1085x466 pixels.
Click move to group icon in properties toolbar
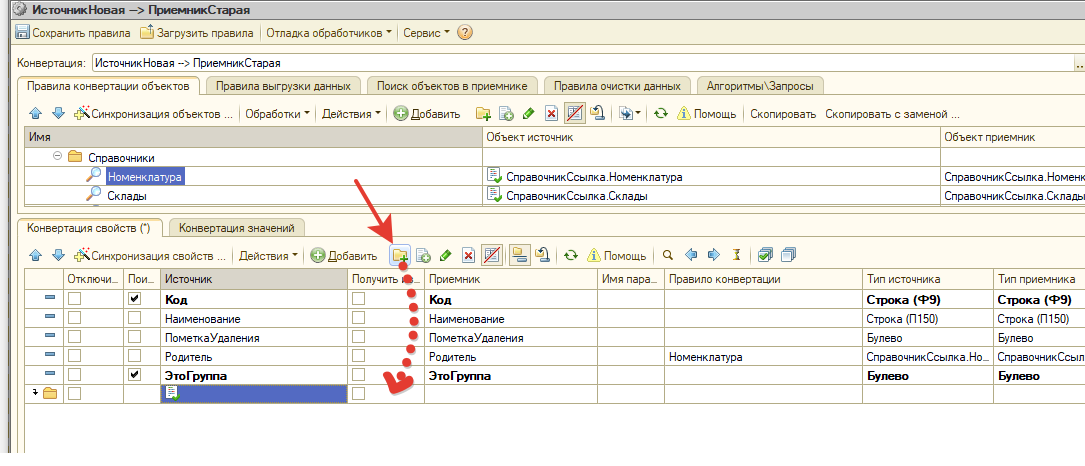click(543, 256)
